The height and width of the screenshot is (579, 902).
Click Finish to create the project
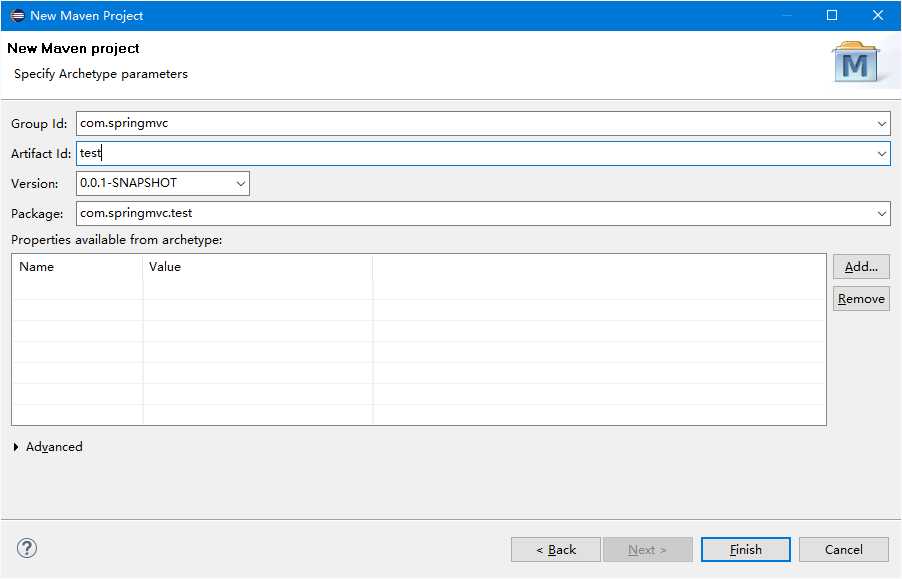pos(746,550)
